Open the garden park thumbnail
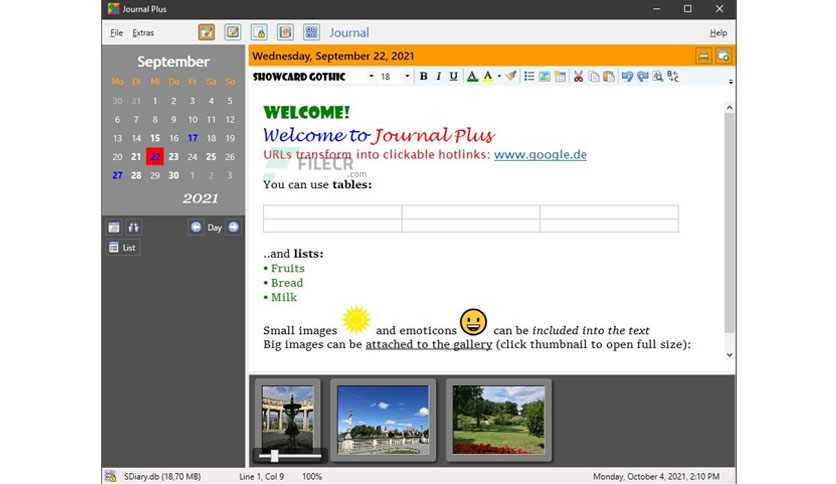The height and width of the screenshot is (484, 836). coord(499,420)
